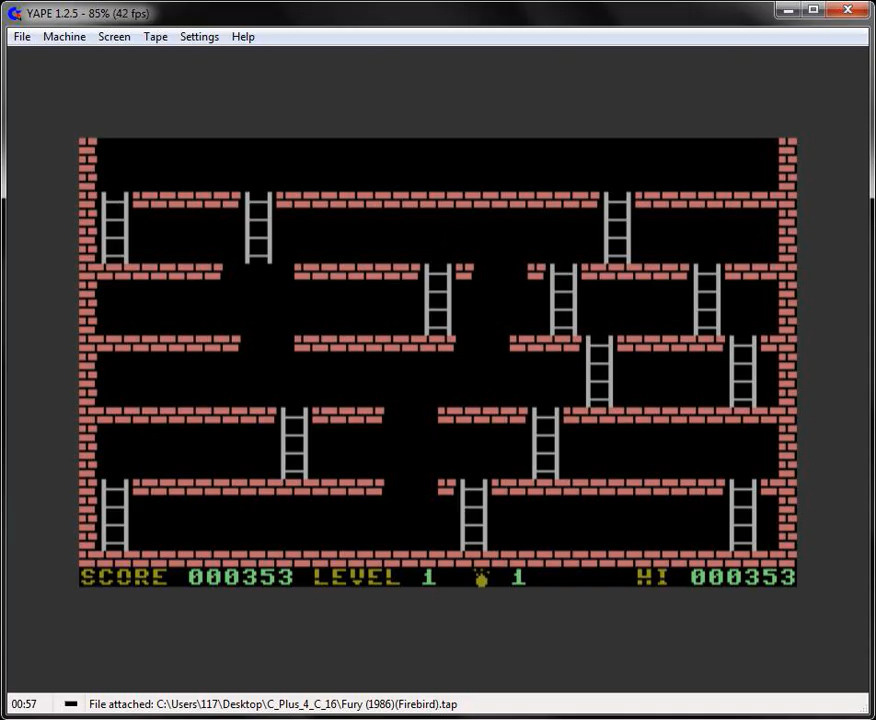Open the Machine menu
Viewport: 876px width, 720px height.
tap(64, 37)
